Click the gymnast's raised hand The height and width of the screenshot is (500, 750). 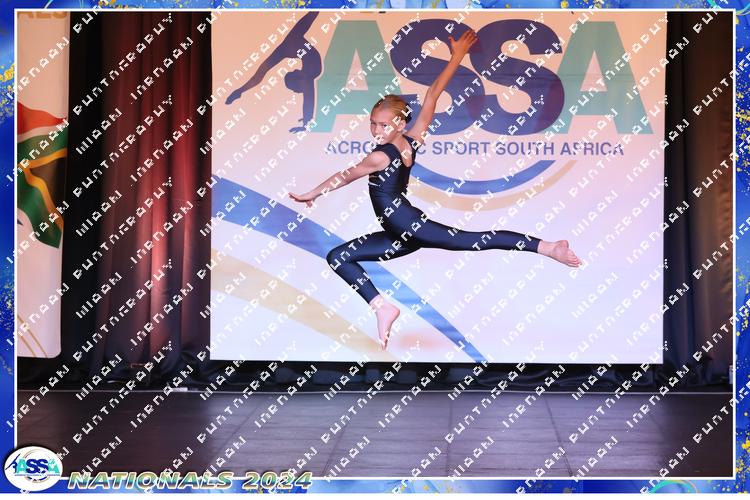point(464,40)
